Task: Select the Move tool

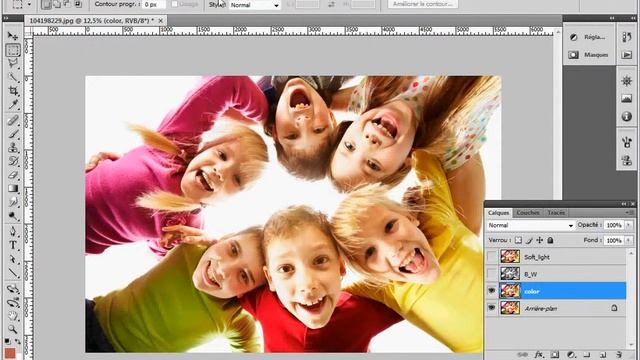Action: (13, 36)
